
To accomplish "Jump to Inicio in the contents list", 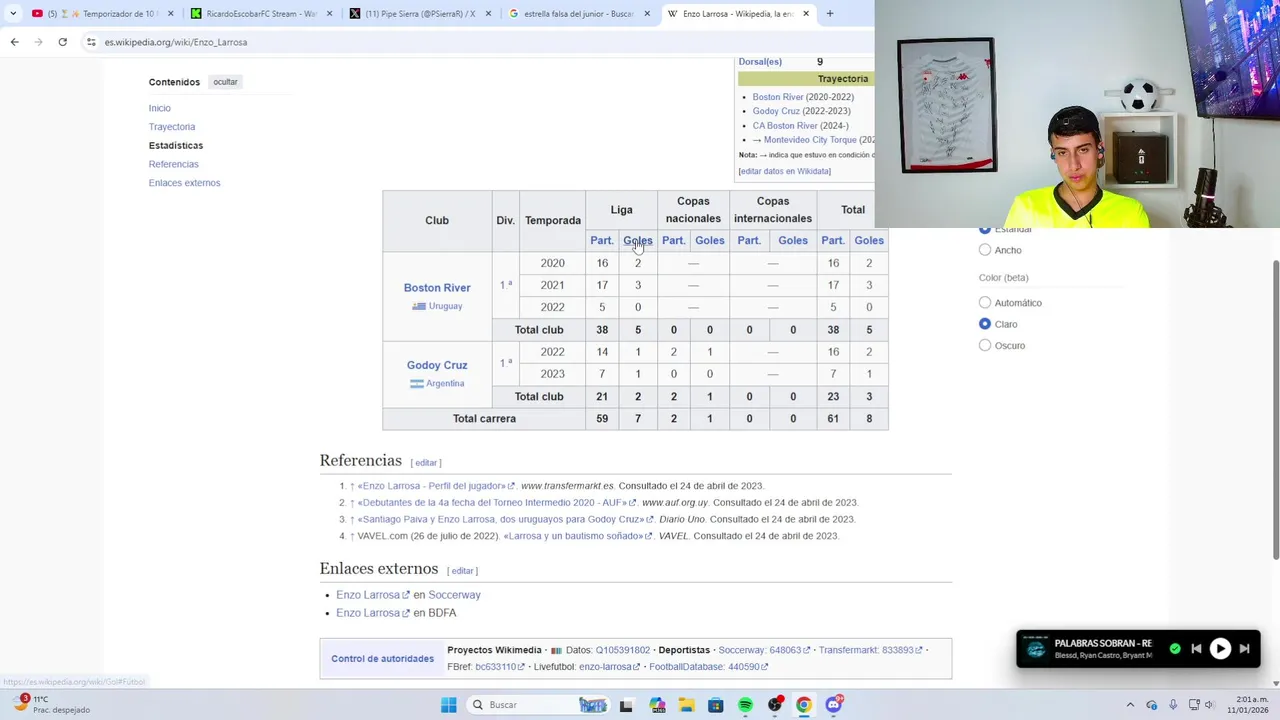I will tap(160, 108).
